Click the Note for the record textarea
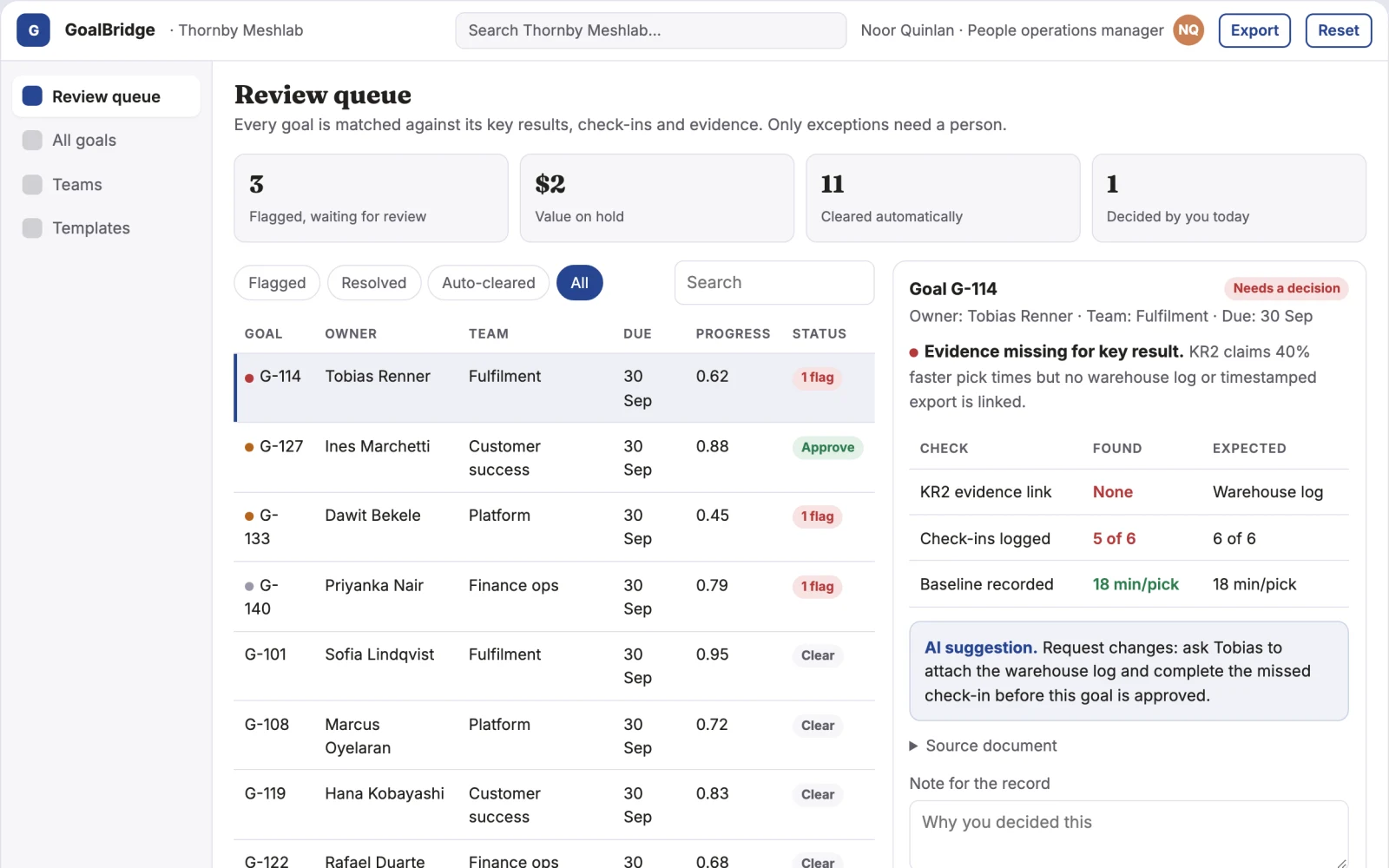Viewport: 1389px width, 868px height. (x=1129, y=834)
